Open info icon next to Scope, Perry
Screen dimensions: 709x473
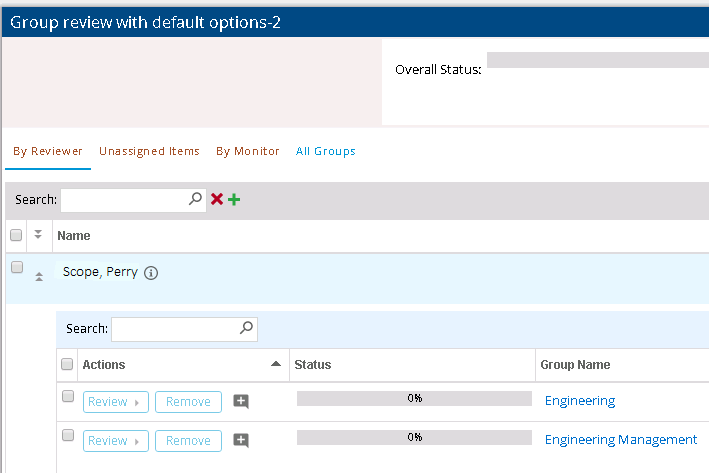[151, 273]
